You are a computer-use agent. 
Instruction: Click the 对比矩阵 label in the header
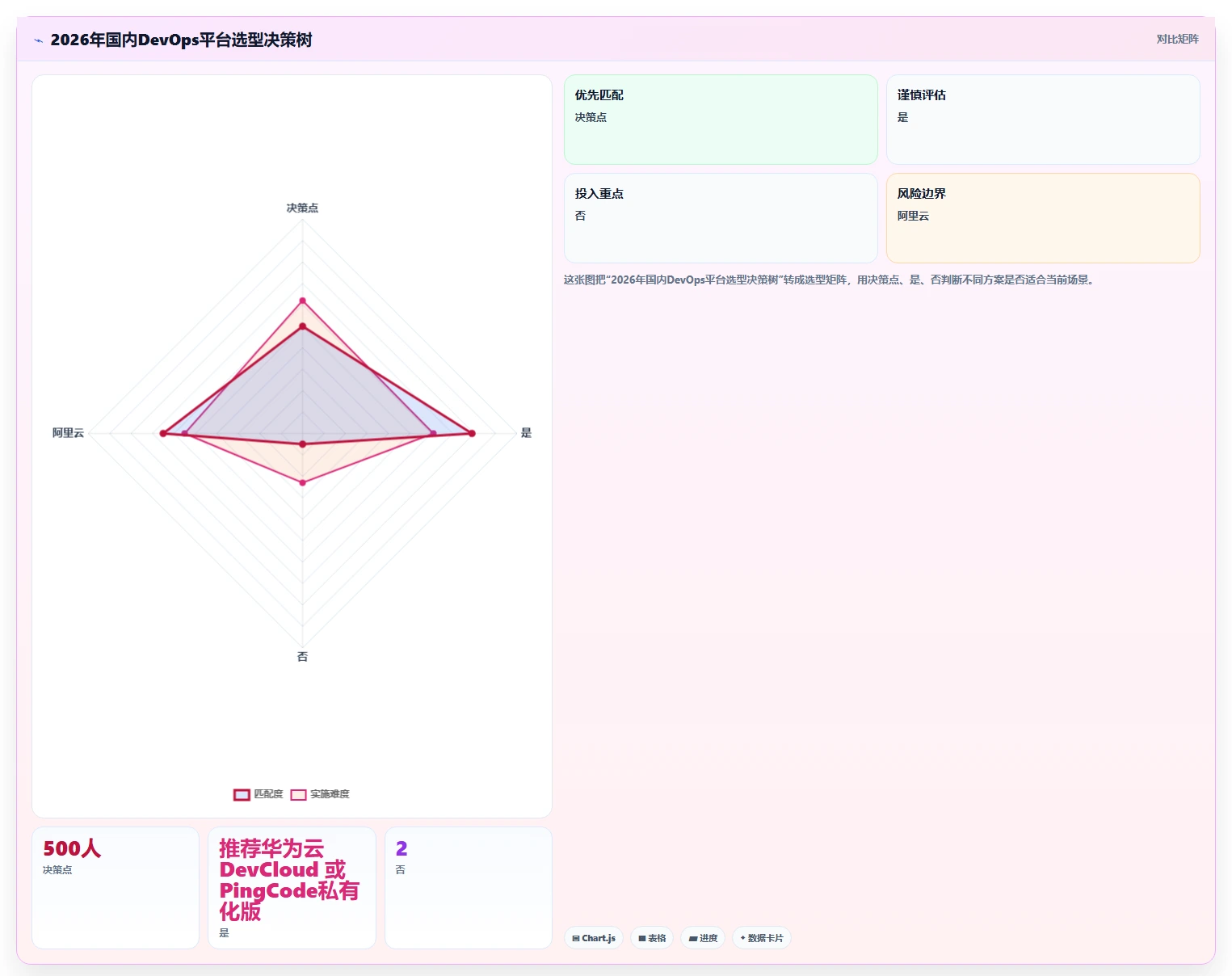[1177, 39]
